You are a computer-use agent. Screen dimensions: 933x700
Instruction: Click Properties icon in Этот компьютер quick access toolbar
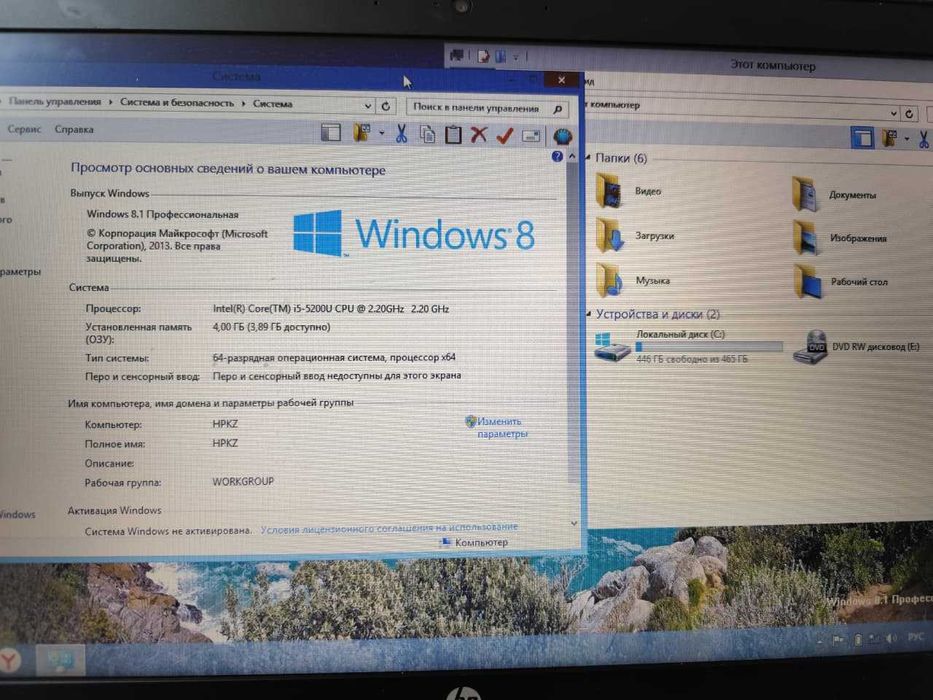[483, 57]
